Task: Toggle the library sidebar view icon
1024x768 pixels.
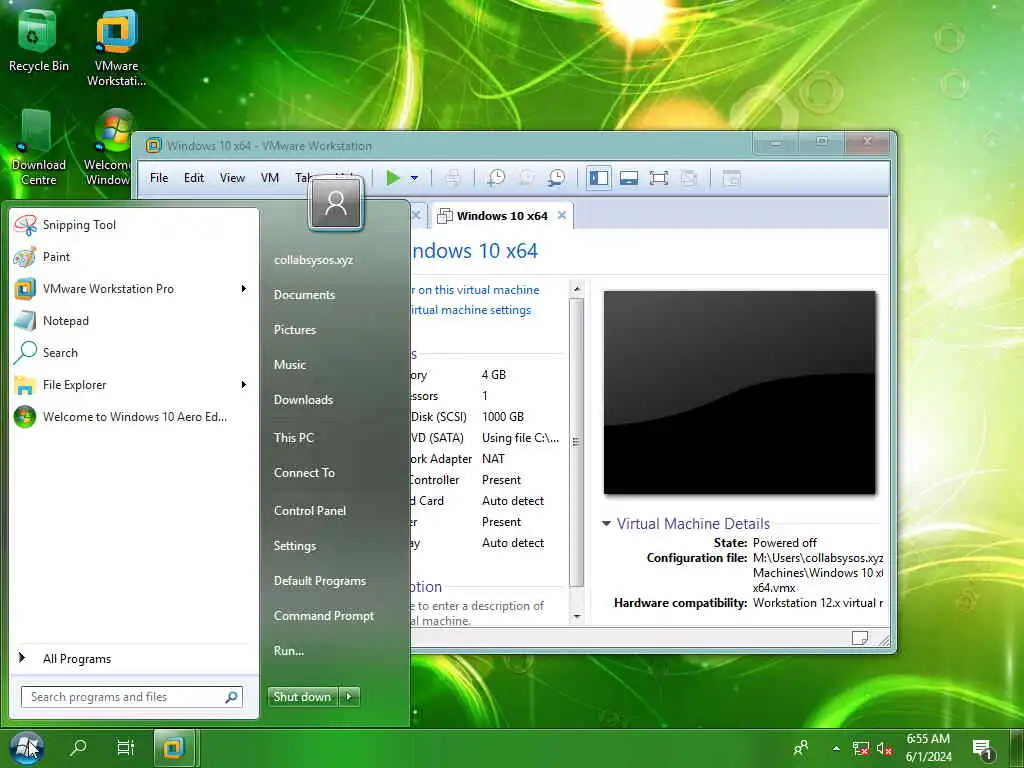Action: click(598, 178)
